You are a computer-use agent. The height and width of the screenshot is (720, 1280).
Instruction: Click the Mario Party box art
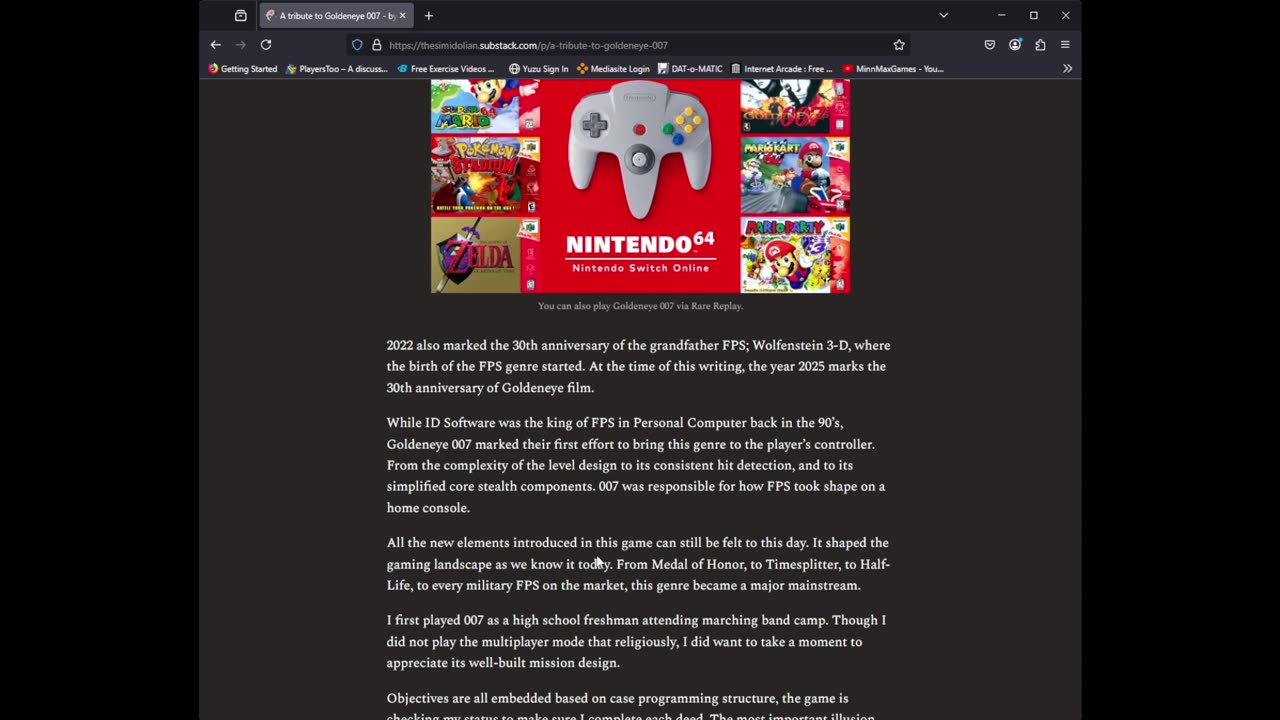(x=795, y=255)
